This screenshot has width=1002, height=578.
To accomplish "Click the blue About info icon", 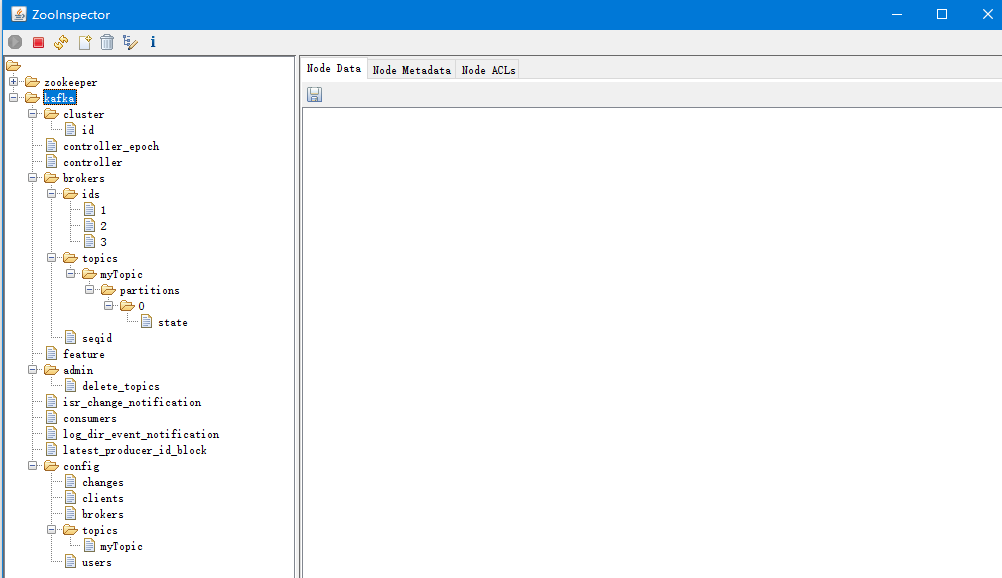I will 153,42.
